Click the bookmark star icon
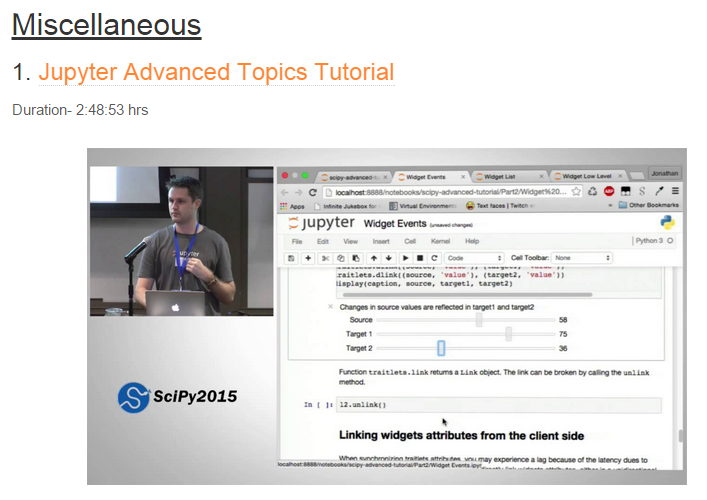 [x=576, y=192]
